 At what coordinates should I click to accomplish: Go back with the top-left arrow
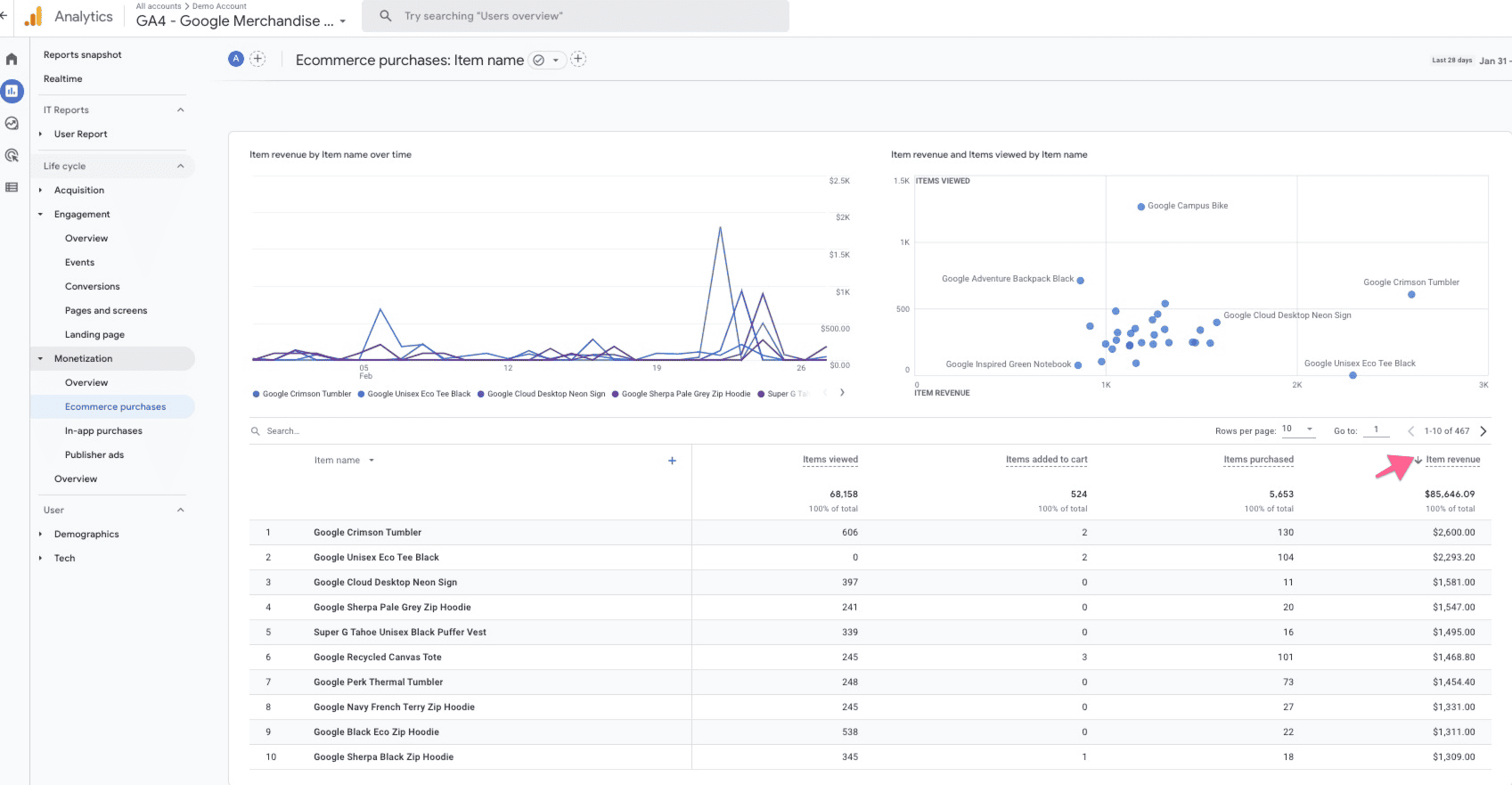(x=4, y=16)
